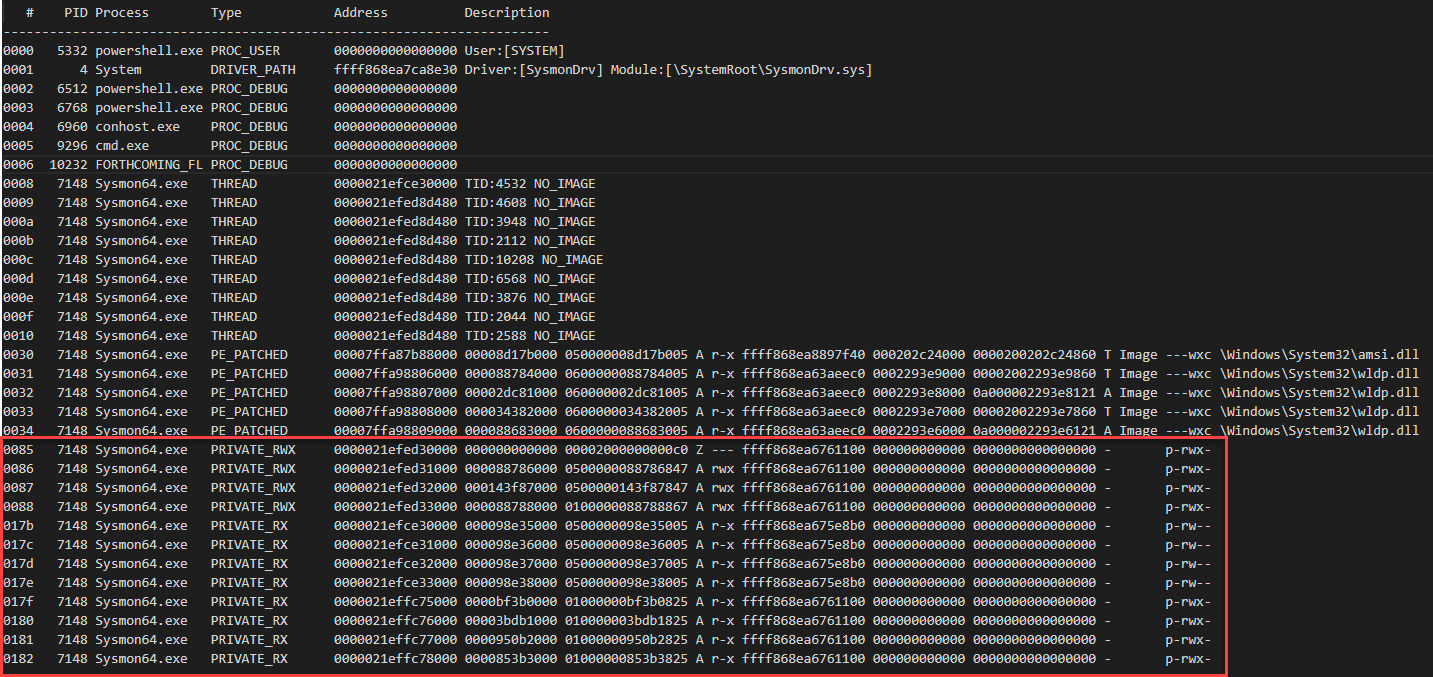Click the PRIVATE_RX row at 0000021effc75000
This screenshot has width=1433, height=677.
(300, 601)
